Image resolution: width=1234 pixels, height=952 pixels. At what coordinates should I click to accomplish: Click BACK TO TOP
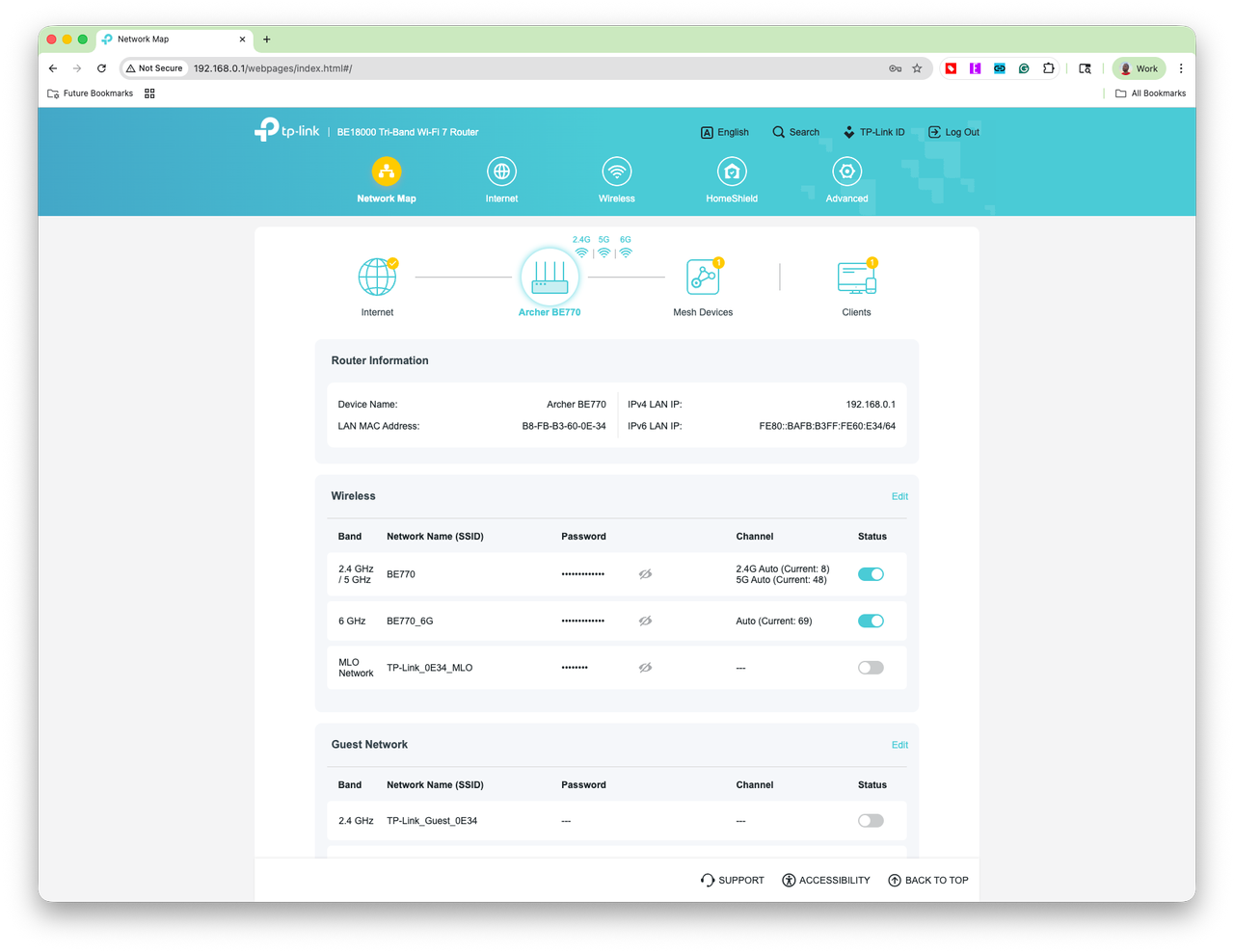pos(928,880)
